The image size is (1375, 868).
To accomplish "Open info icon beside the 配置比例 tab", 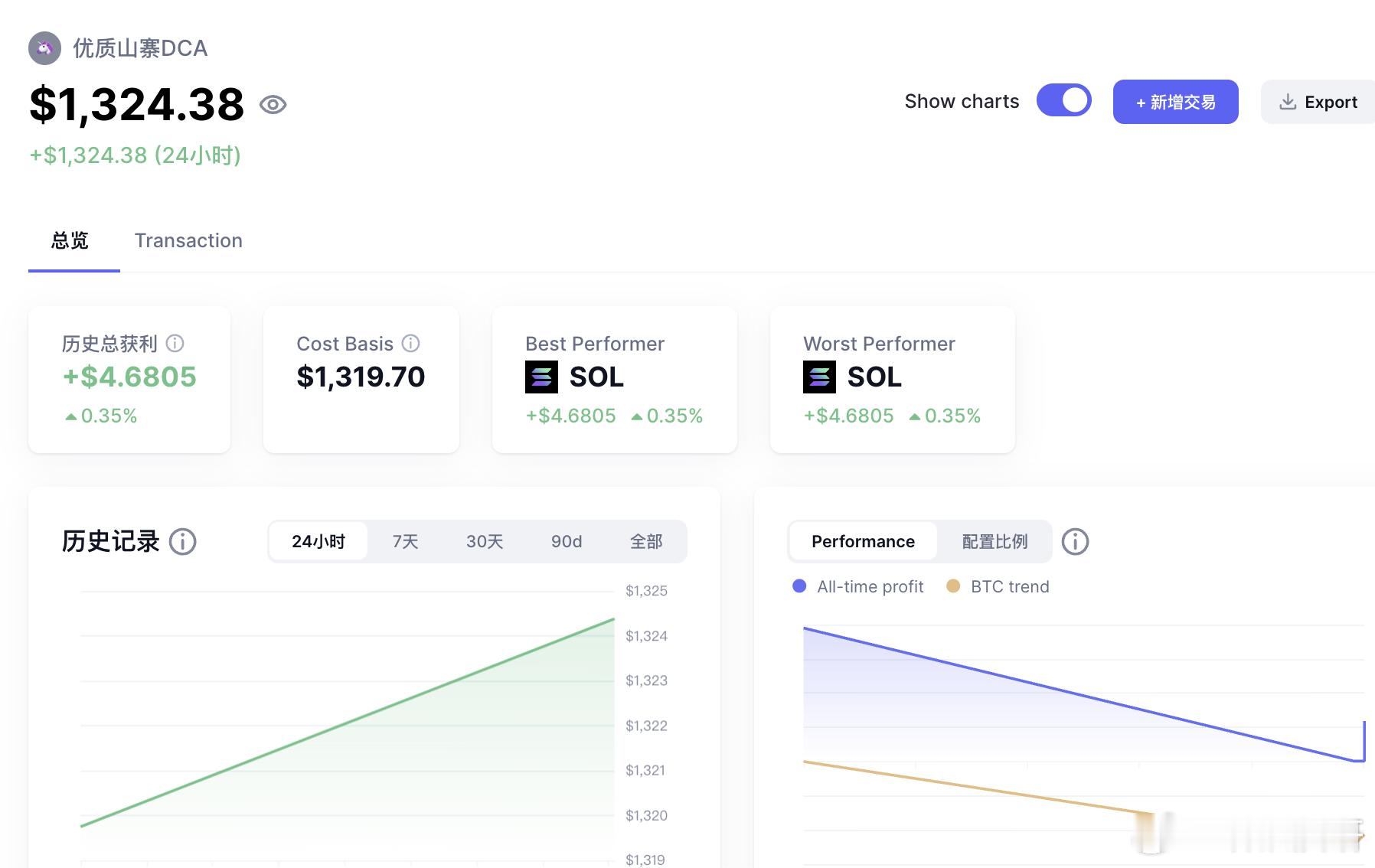I will point(1075,542).
